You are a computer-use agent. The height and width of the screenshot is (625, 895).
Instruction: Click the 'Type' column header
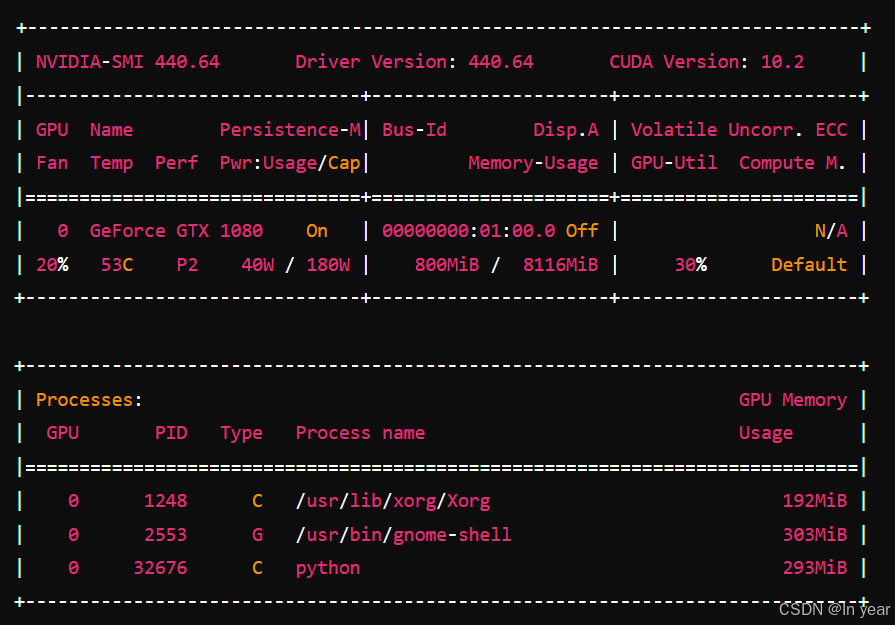point(241,433)
